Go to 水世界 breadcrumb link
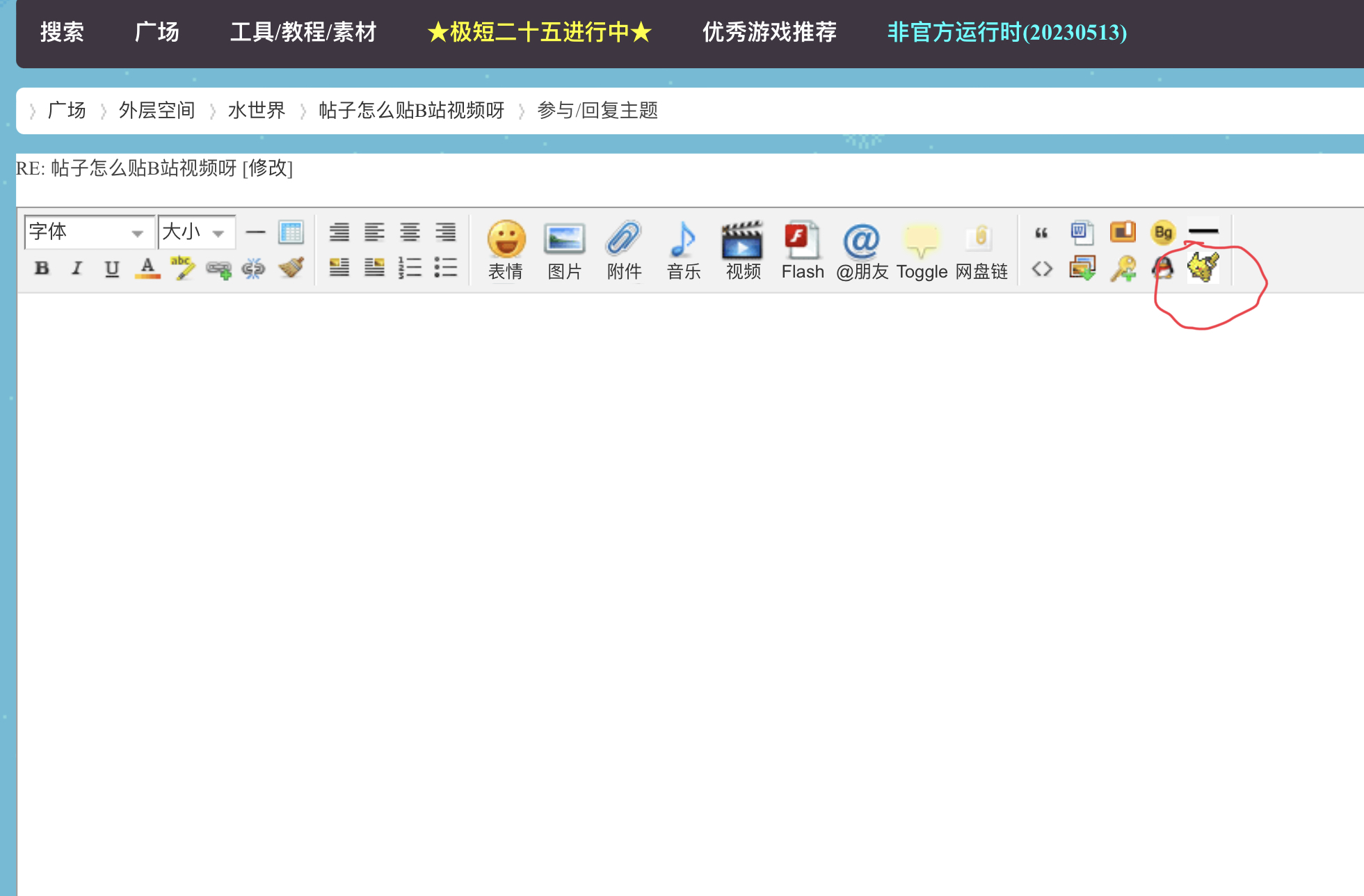The width and height of the screenshot is (1364, 896). click(257, 111)
